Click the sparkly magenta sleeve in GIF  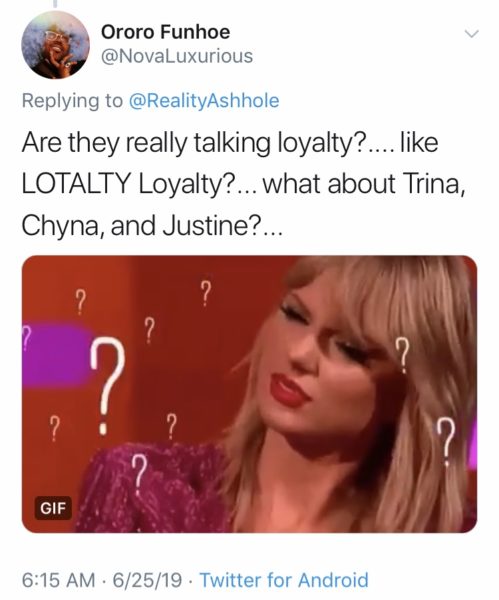[x=153, y=488]
